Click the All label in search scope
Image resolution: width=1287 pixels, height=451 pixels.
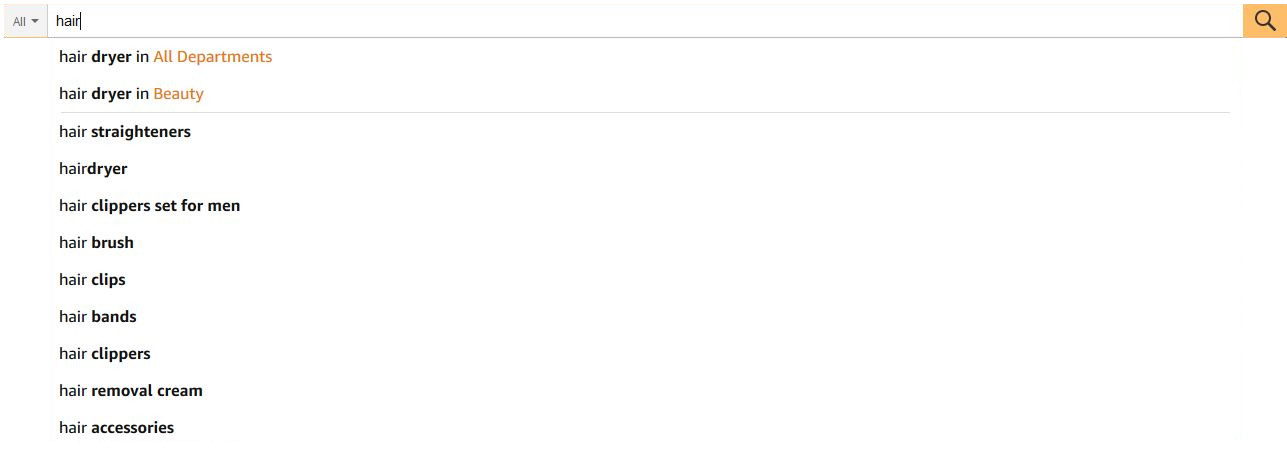click(x=19, y=21)
